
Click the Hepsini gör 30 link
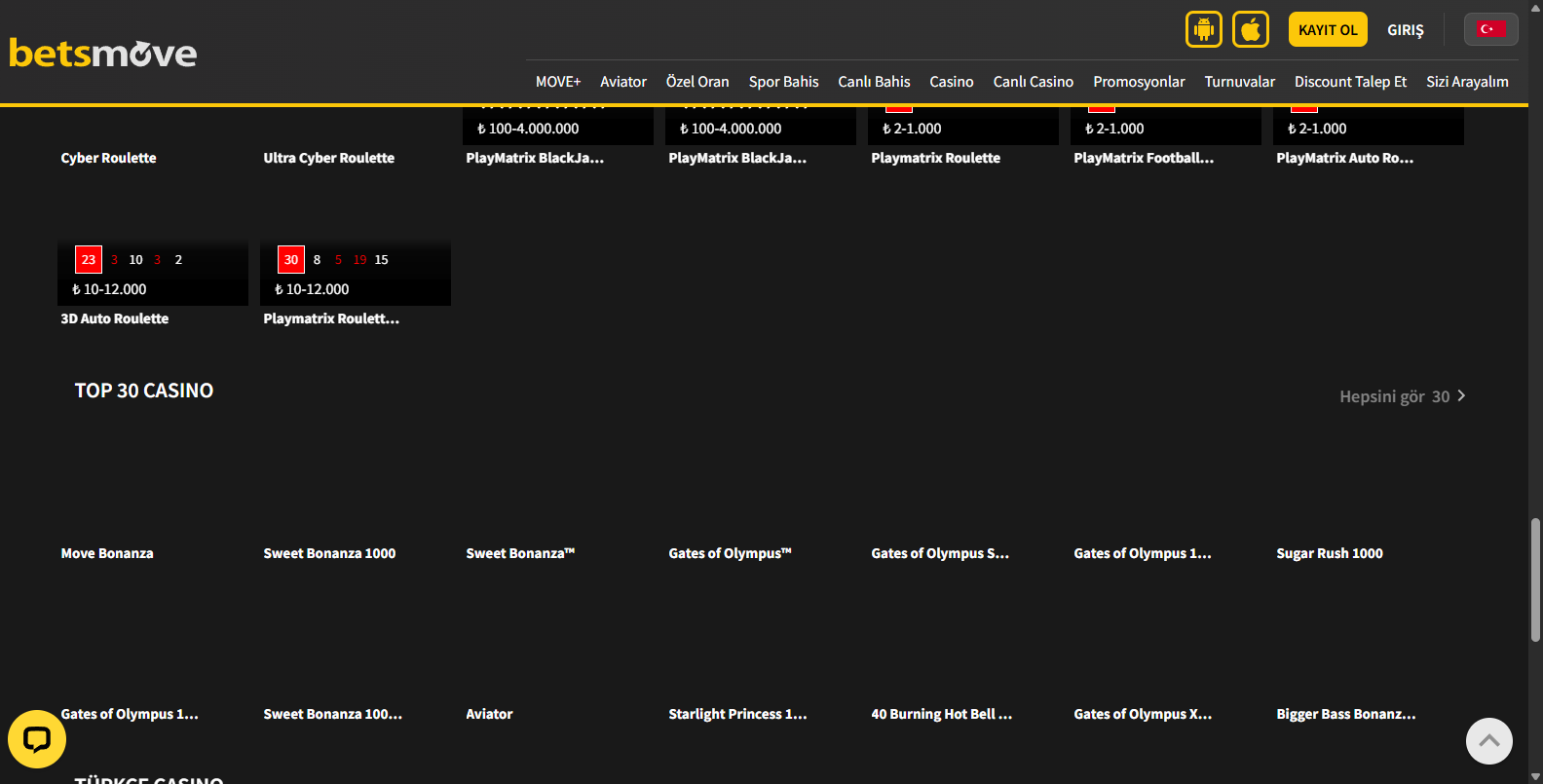[1393, 396]
